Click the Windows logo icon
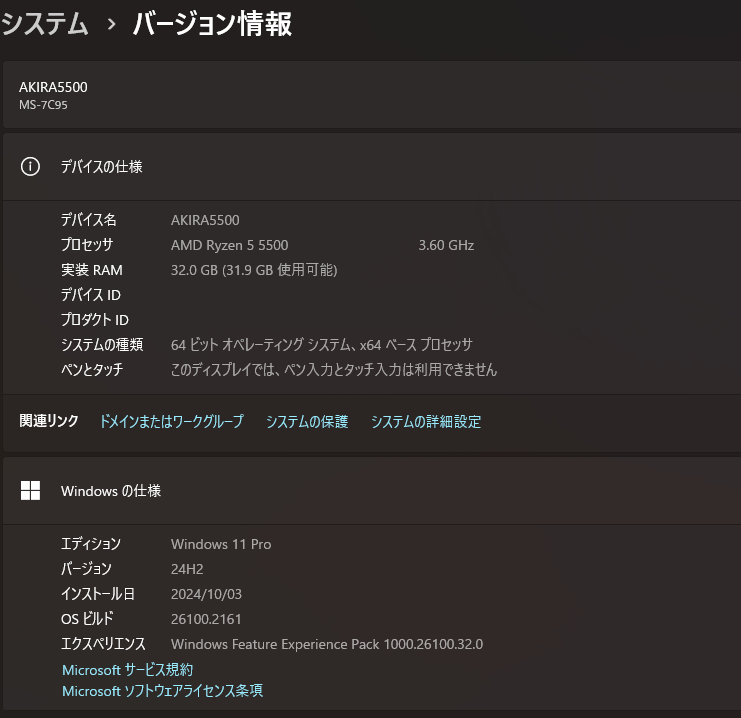 [x=30, y=490]
